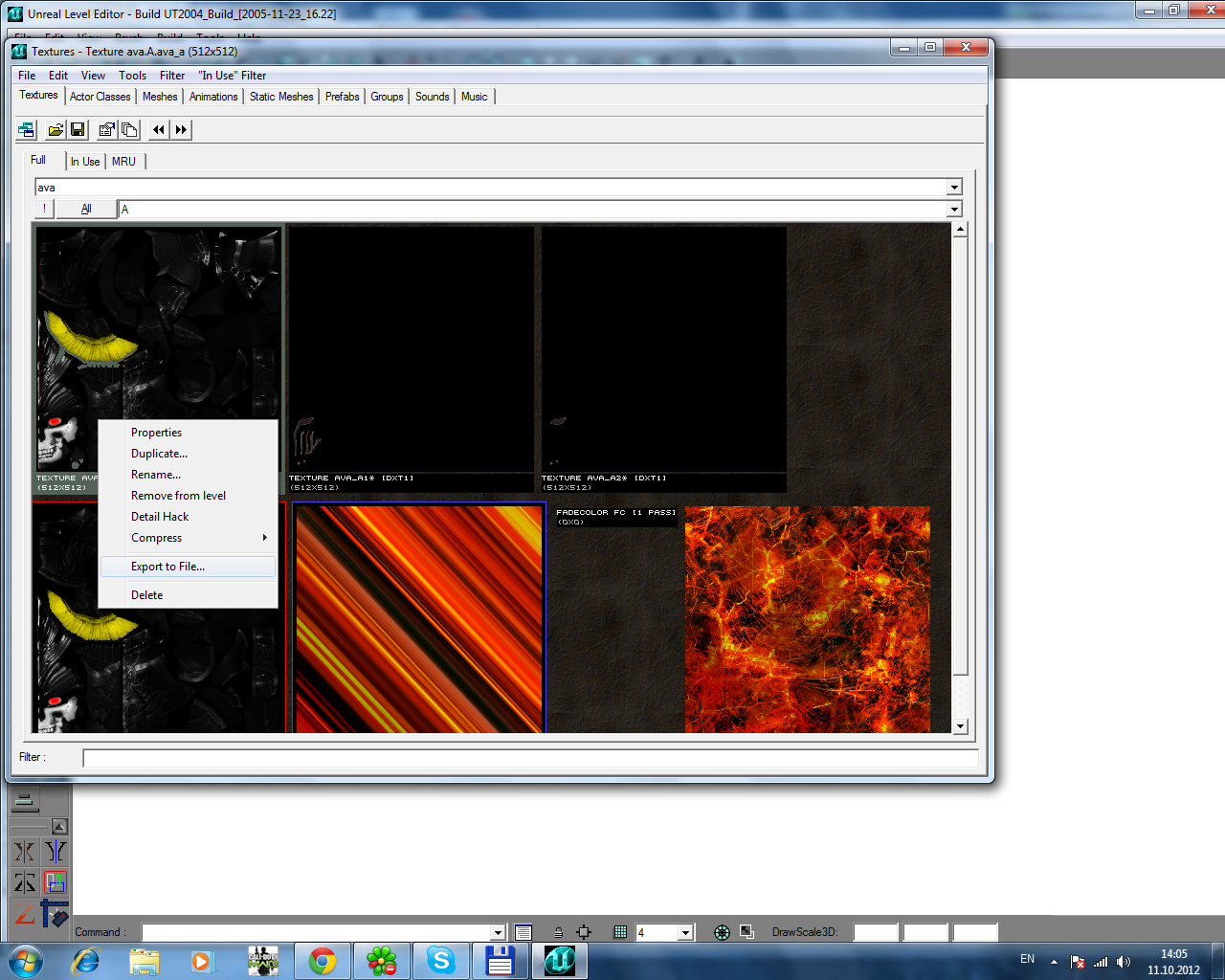
Task: Open the Tools menu in Textures window
Action: coord(133,76)
